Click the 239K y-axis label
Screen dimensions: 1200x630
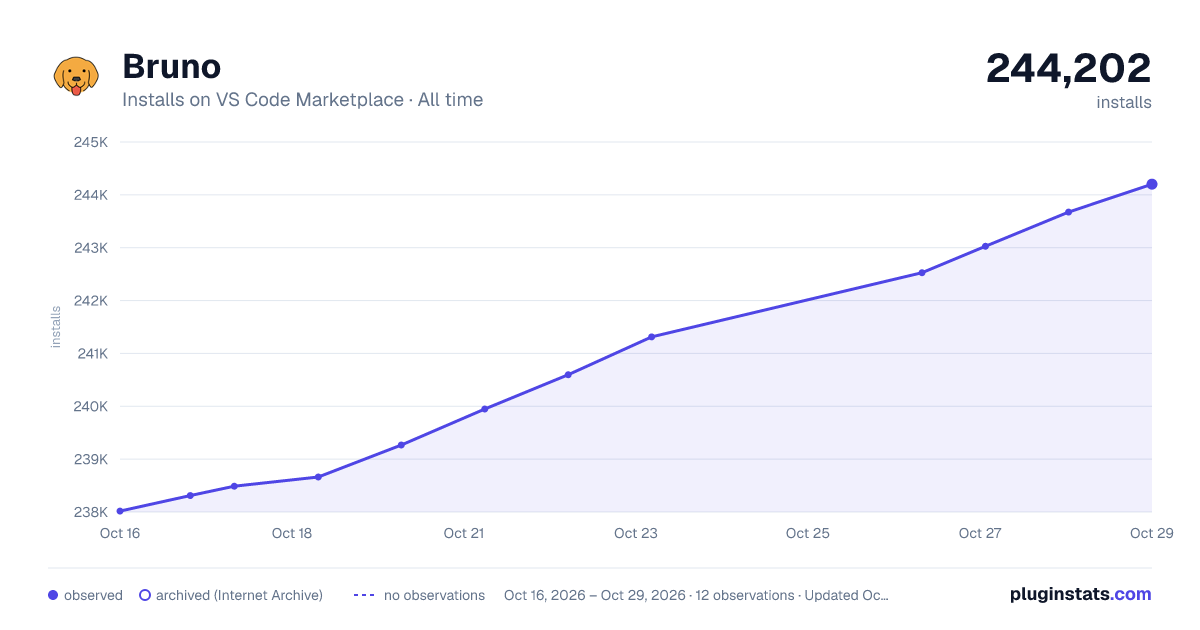(91, 460)
